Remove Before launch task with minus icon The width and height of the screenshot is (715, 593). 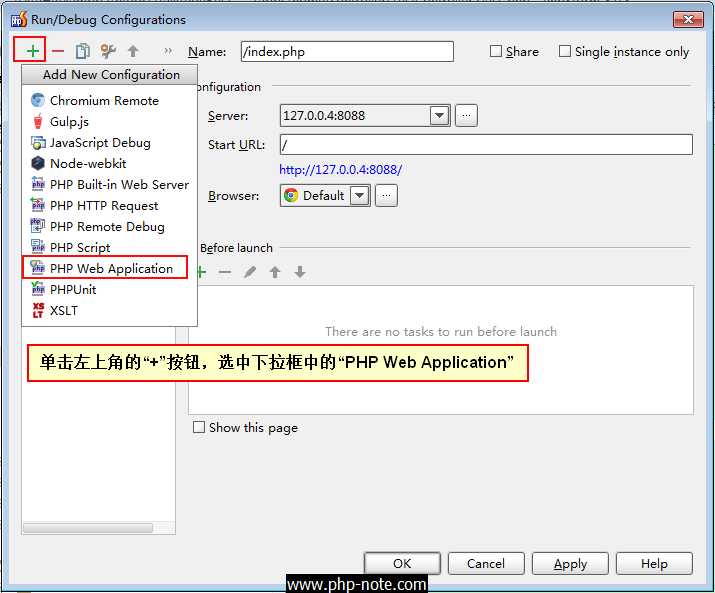click(x=225, y=272)
